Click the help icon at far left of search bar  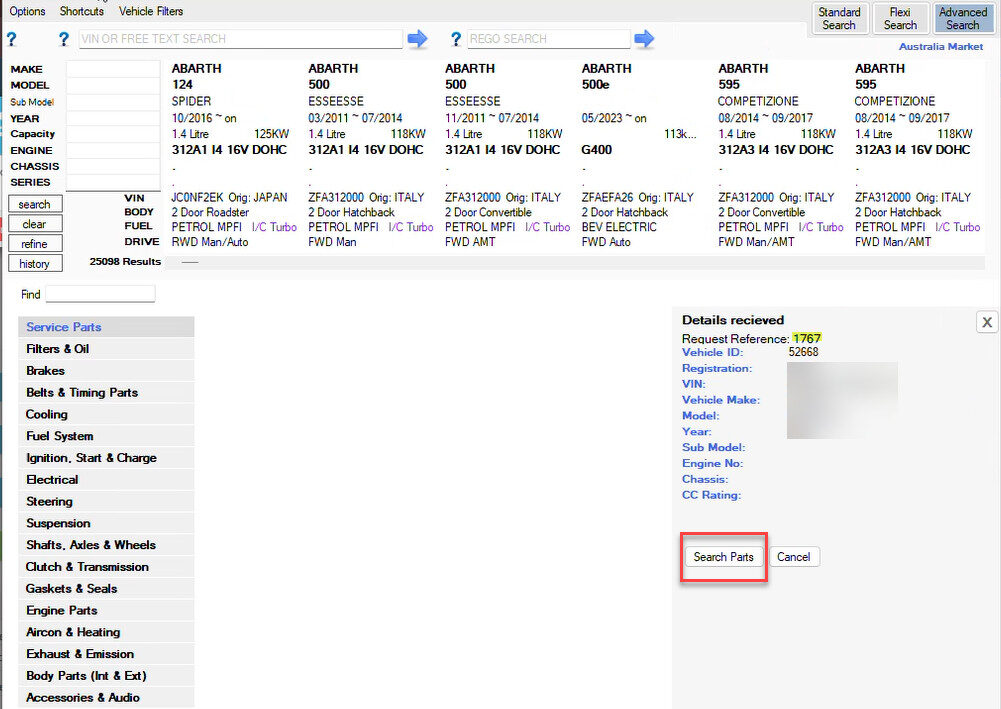click(x=11, y=40)
